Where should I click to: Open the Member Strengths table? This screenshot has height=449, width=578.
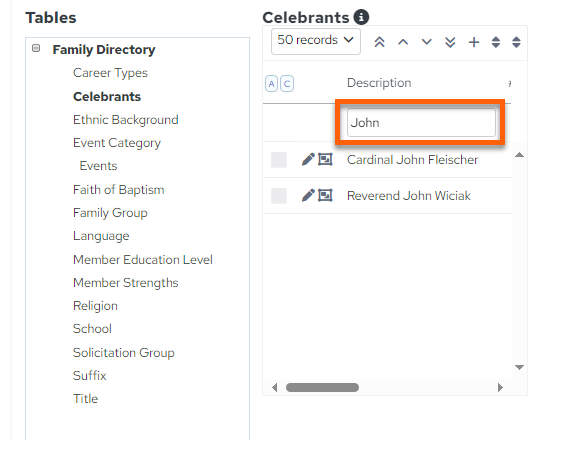tap(126, 283)
